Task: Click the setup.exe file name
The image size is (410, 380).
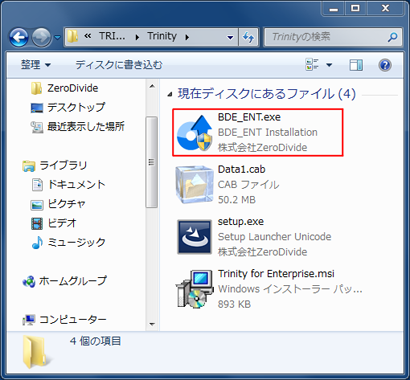Action: pos(240,222)
